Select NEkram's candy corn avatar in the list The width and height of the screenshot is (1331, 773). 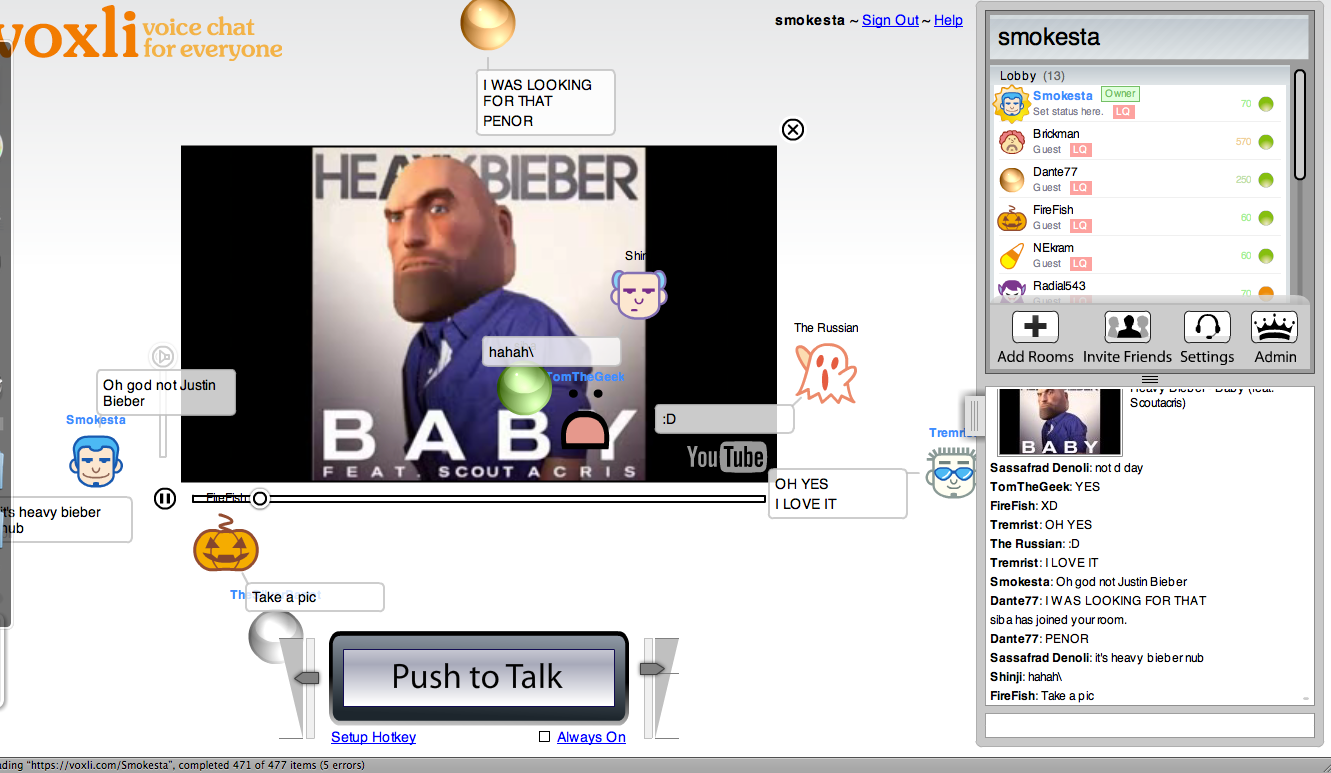[x=1012, y=256]
